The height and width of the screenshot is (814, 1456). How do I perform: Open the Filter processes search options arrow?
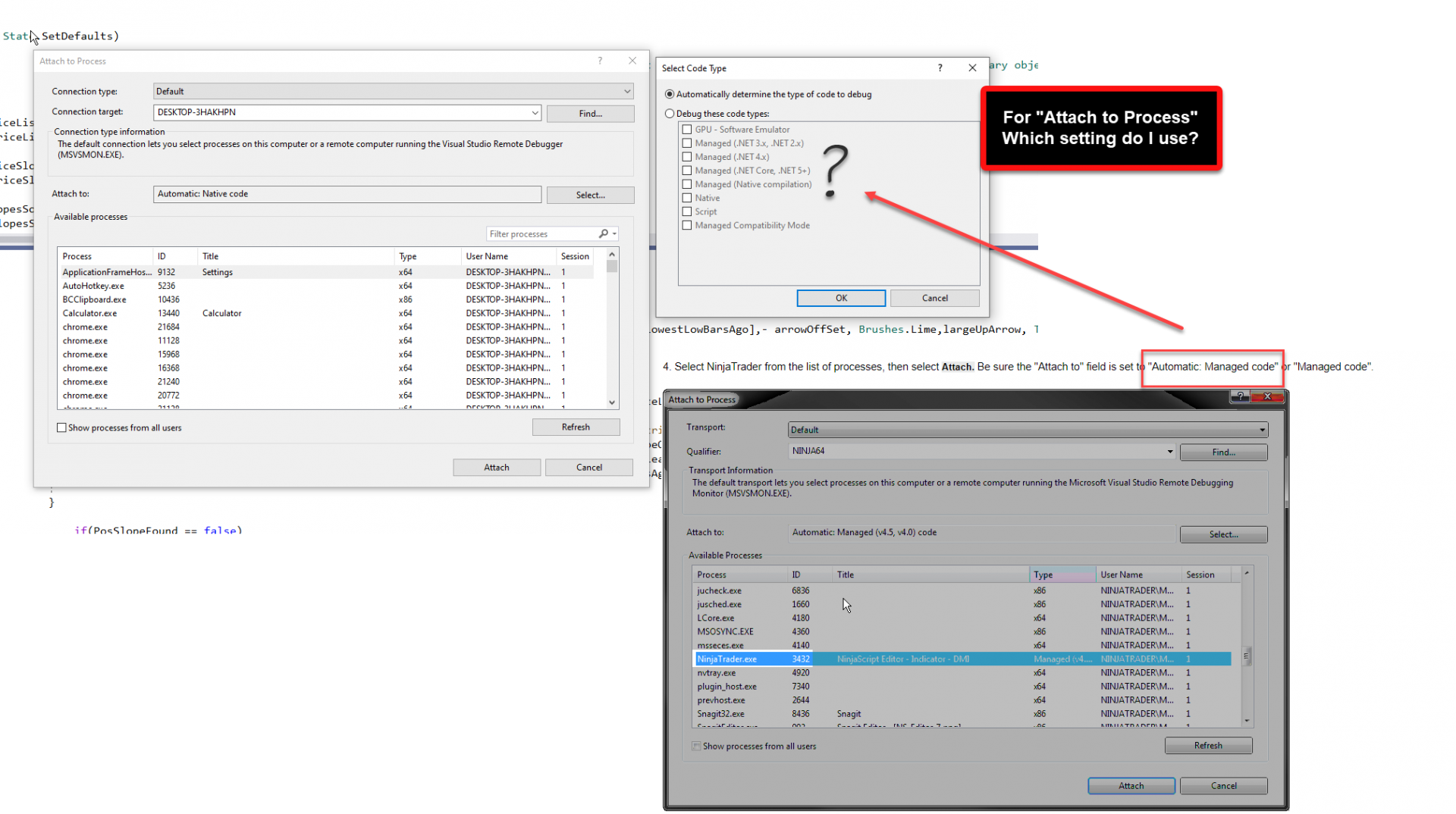pyautogui.click(x=615, y=234)
